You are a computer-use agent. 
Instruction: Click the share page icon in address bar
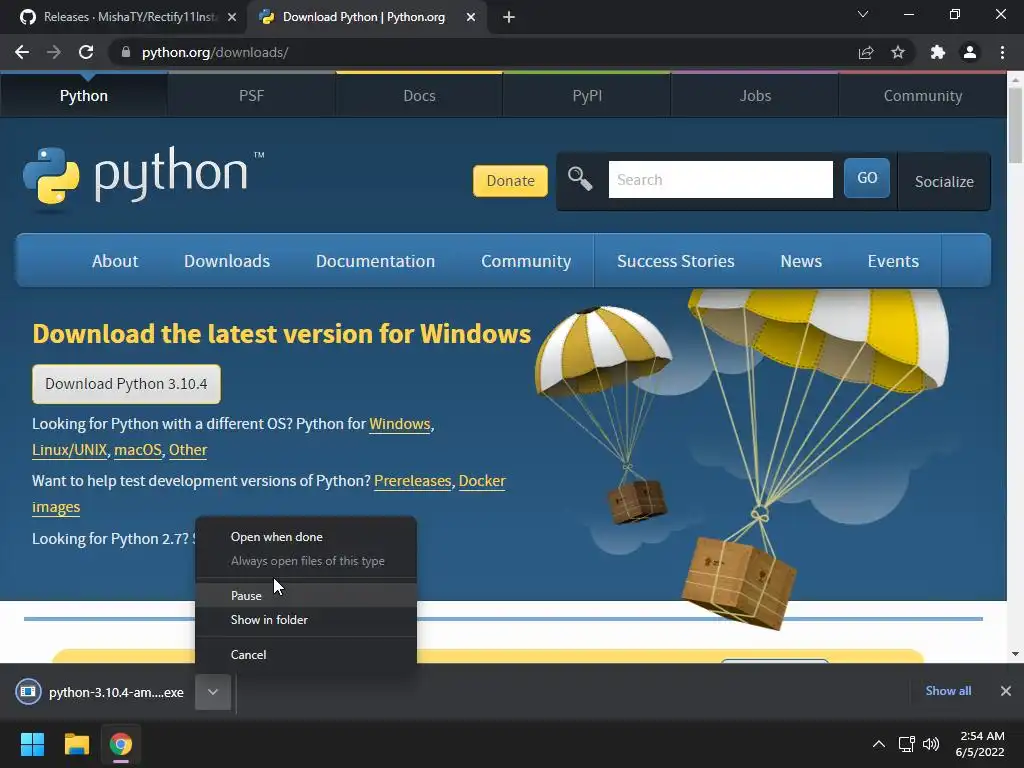point(866,52)
